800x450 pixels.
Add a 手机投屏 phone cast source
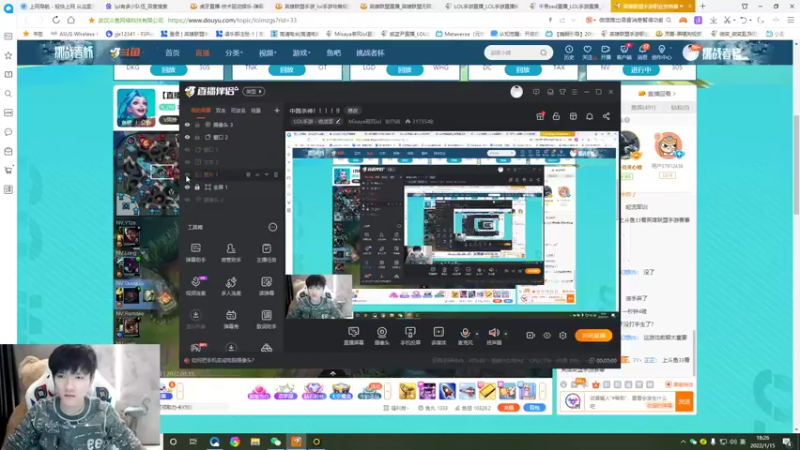tap(410, 336)
